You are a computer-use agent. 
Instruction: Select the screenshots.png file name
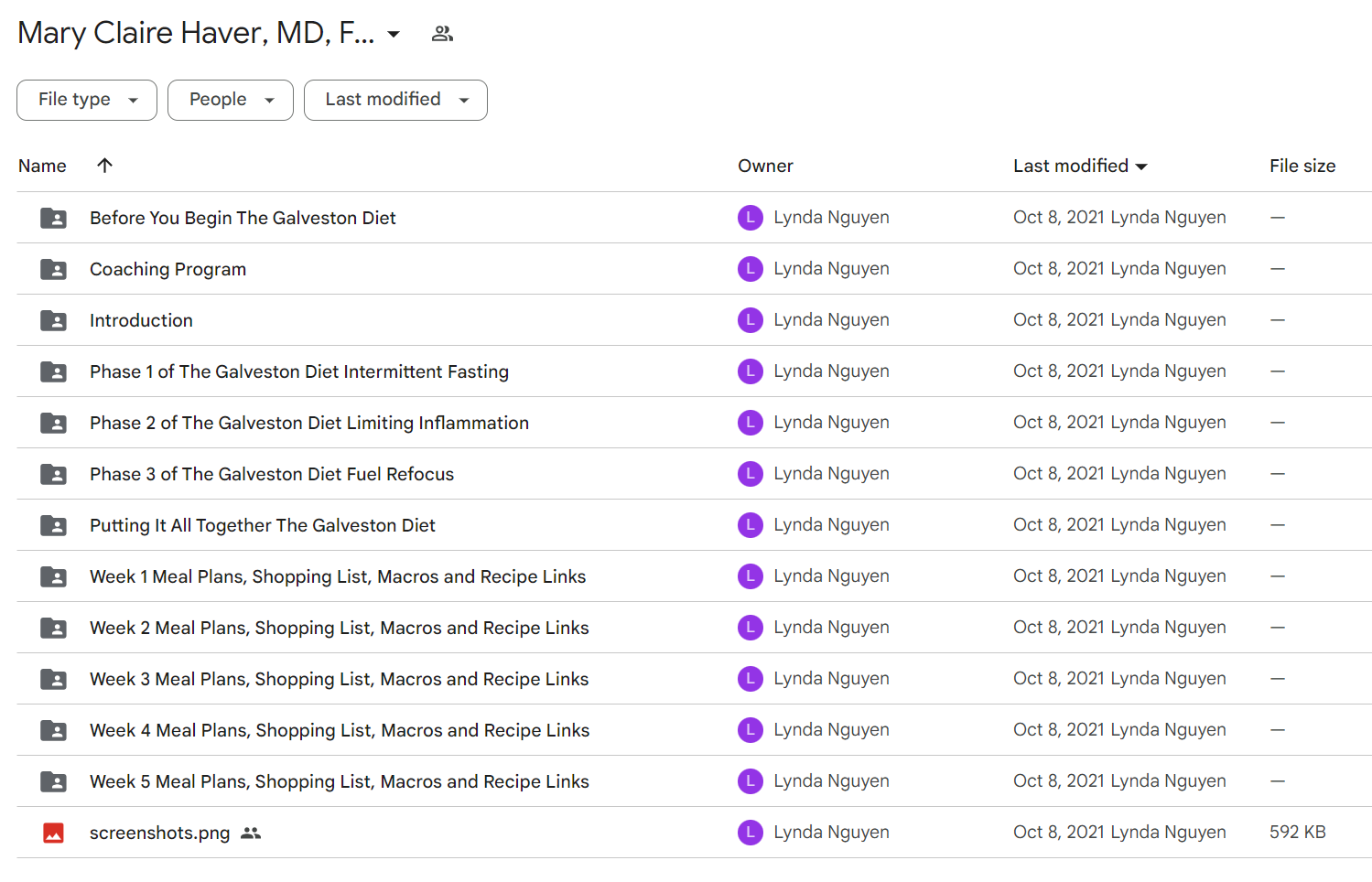[x=159, y=833]
